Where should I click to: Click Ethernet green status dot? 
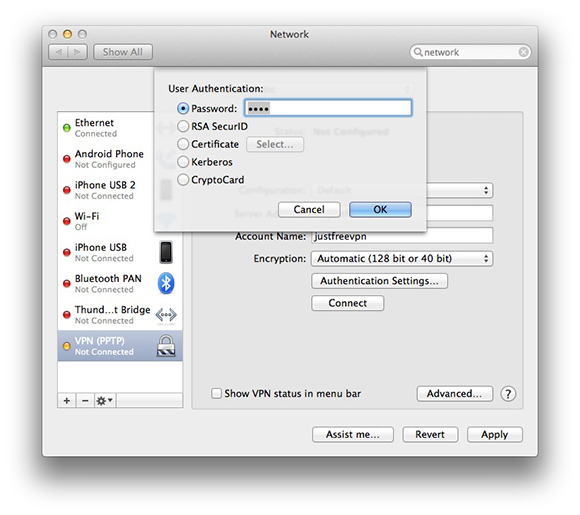[67, 128]
